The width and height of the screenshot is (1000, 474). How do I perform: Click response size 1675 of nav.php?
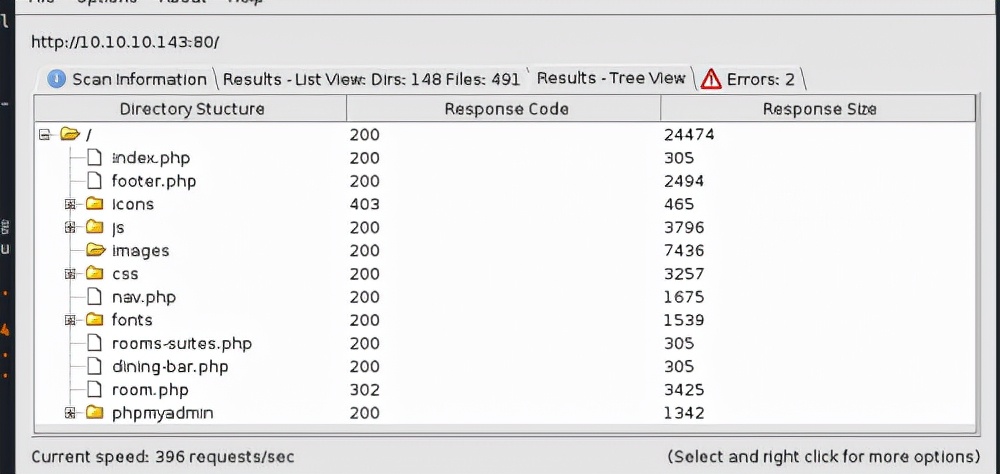pyautogui.click(x=684, y=297)
